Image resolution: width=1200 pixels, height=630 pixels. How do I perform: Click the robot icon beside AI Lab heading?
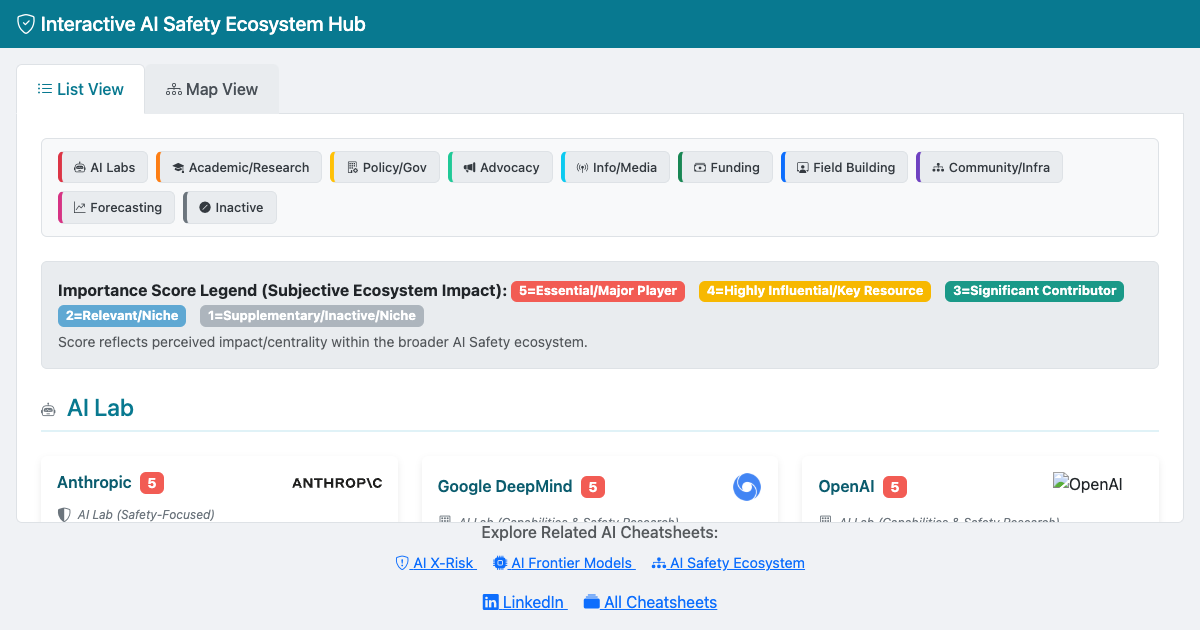point(48,409)
